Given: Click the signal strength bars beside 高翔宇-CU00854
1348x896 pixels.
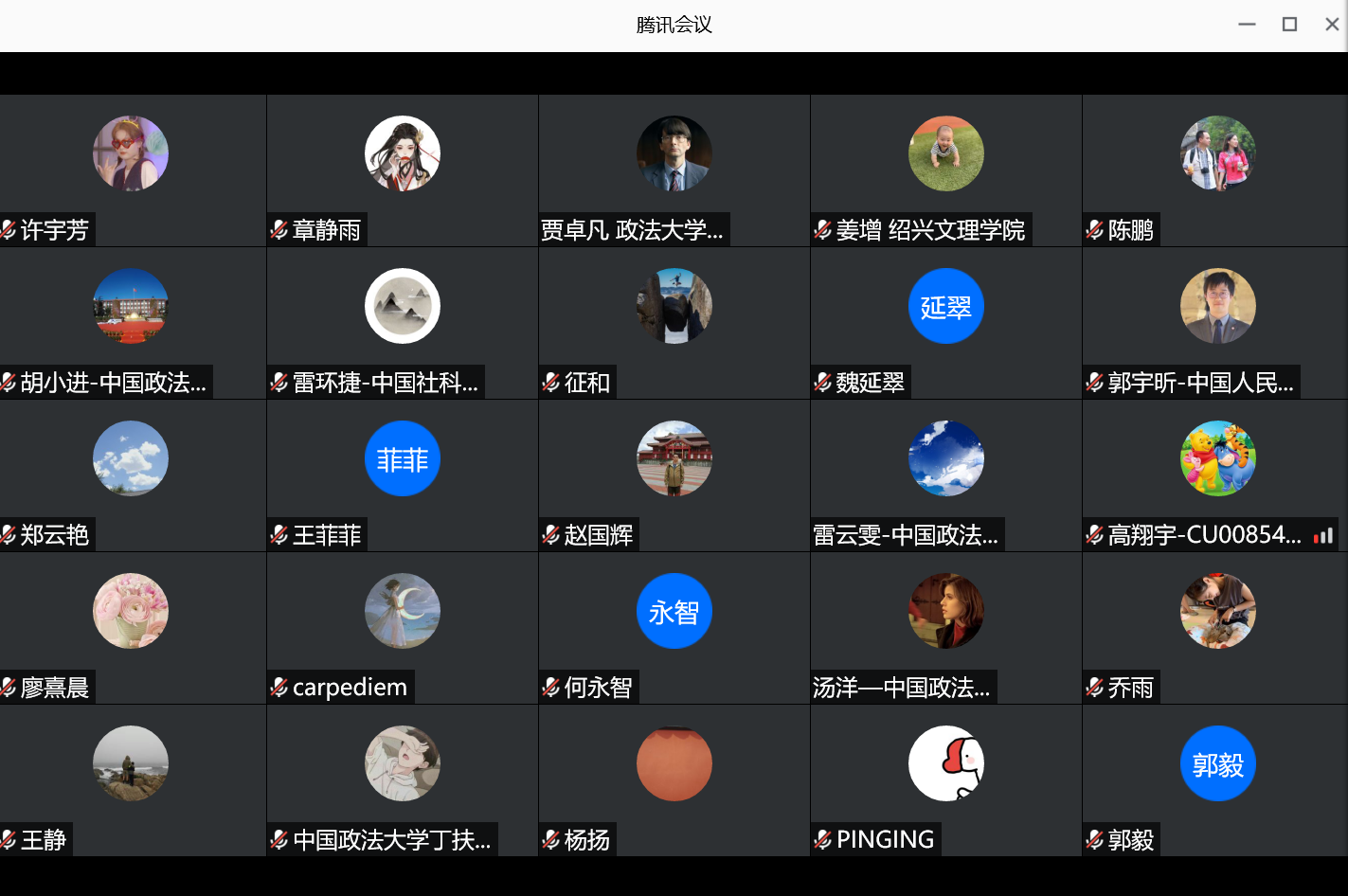Looking at the screenshot, I should [x=1323, y=536].
